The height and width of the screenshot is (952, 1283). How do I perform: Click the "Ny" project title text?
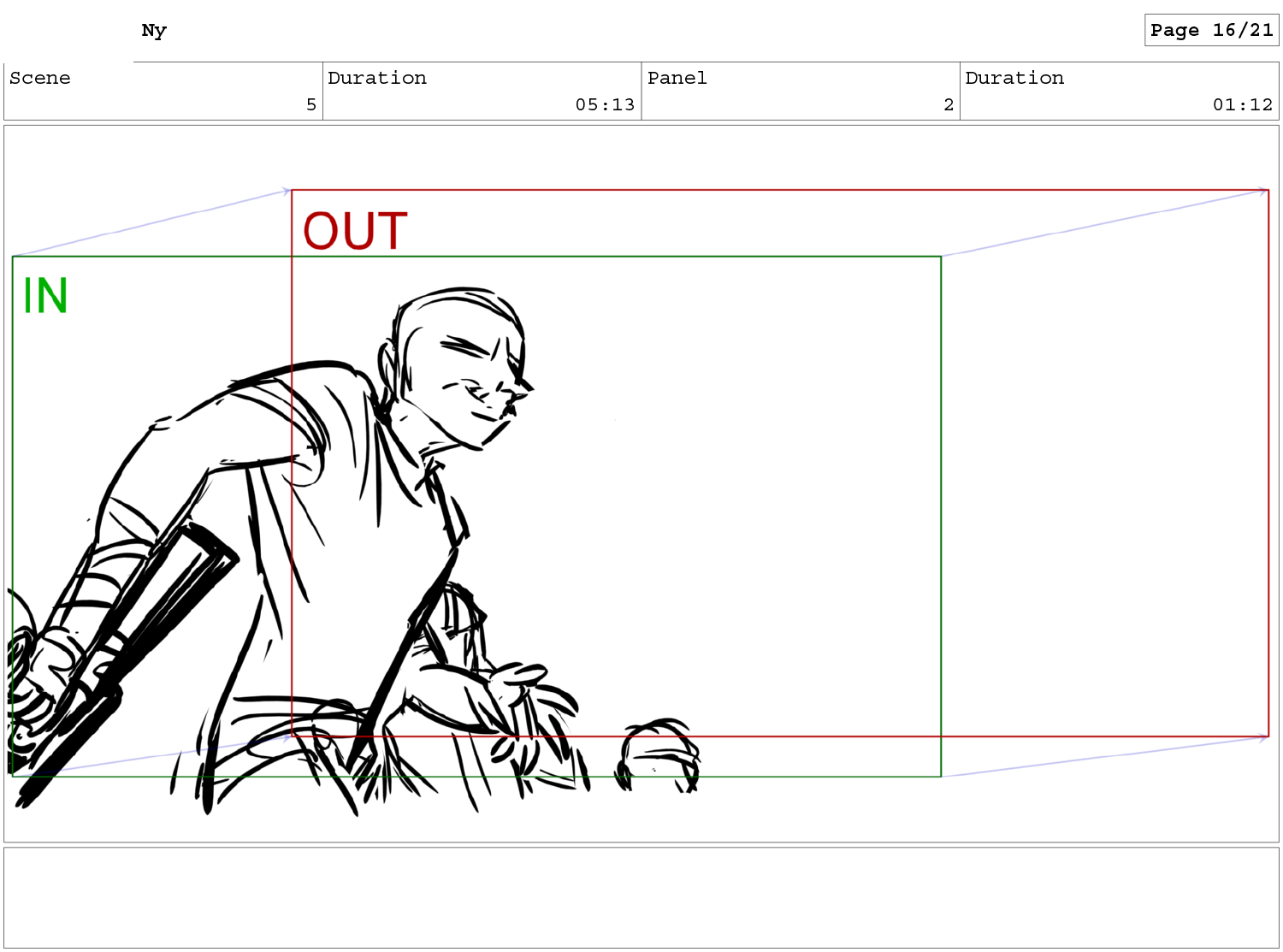pos(154,31)
